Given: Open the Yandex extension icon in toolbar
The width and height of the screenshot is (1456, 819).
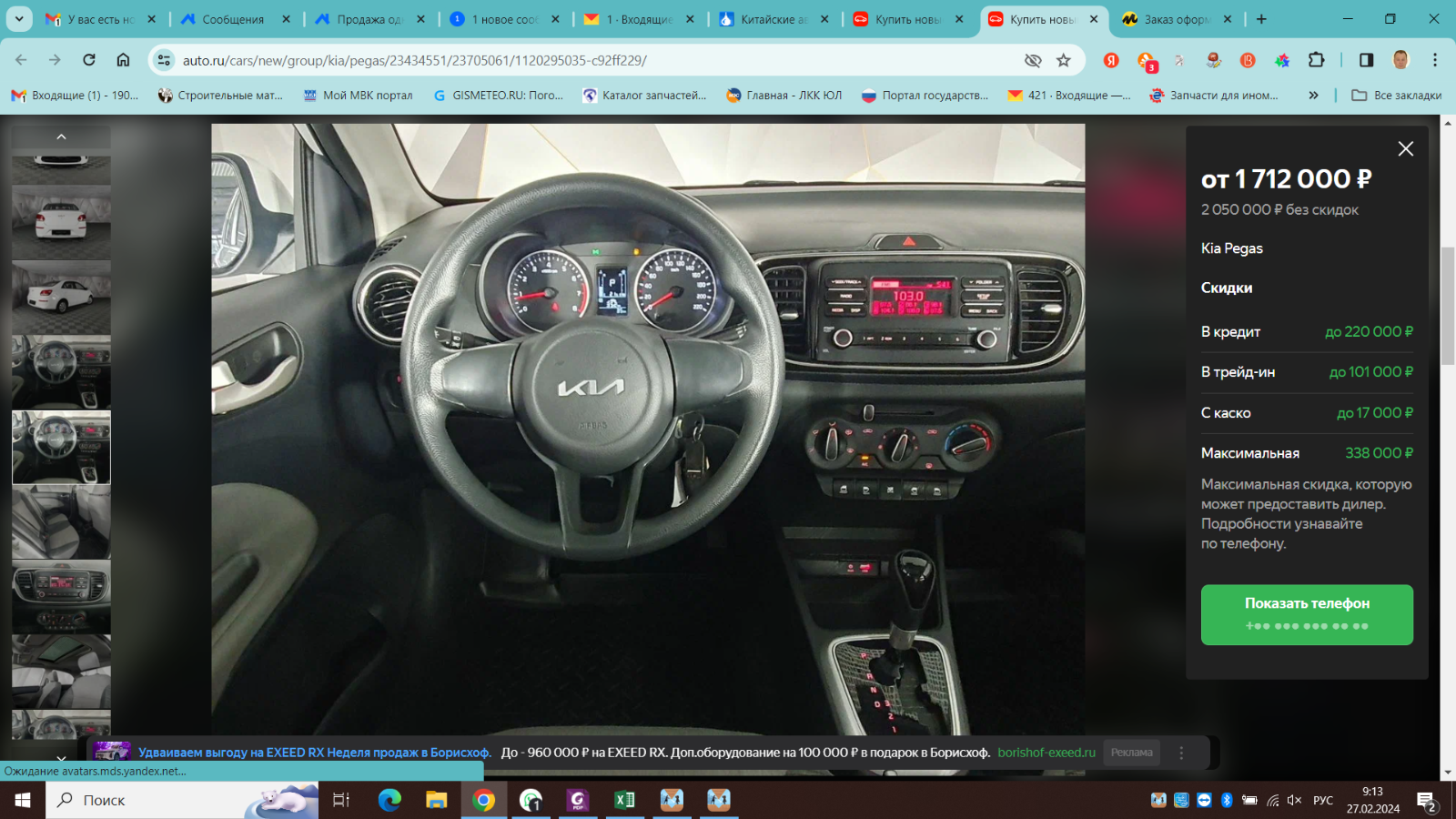Looking at the screenshot, I should (x=1111, y=60).
